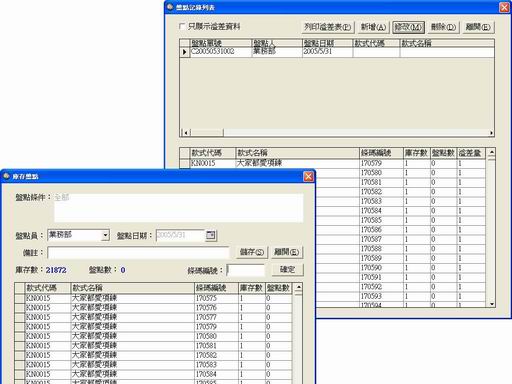Click down arrow of 盤點記錄列表 detail grid scrollbar
The height and width of the screenshot is (384, 512).
(491, 304)
